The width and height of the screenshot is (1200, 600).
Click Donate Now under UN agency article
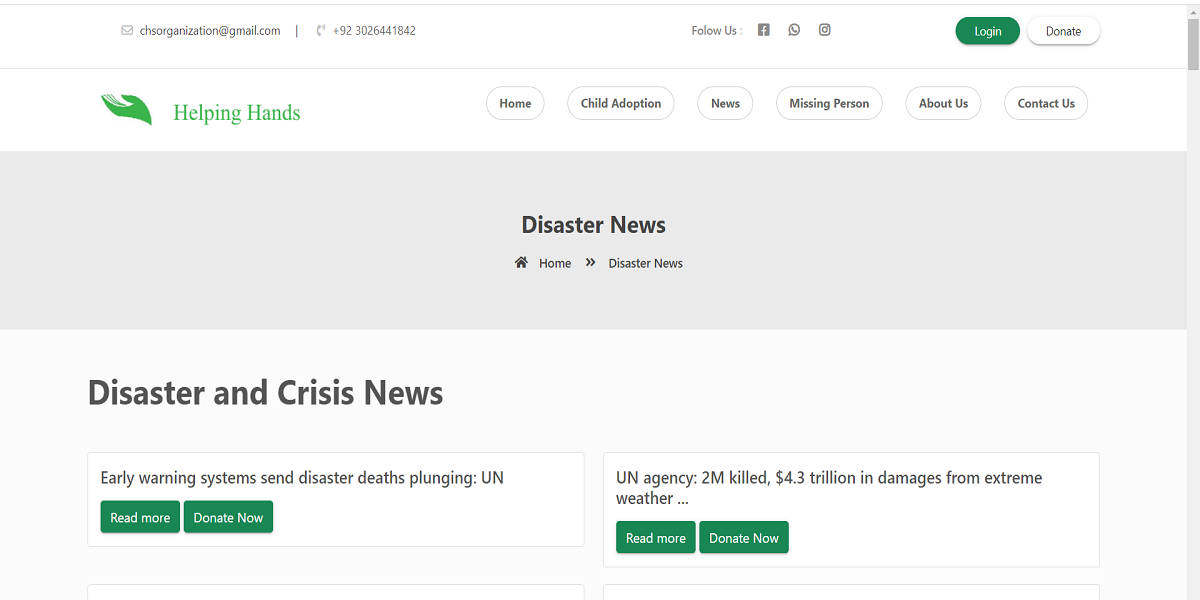tap(744, 538)
